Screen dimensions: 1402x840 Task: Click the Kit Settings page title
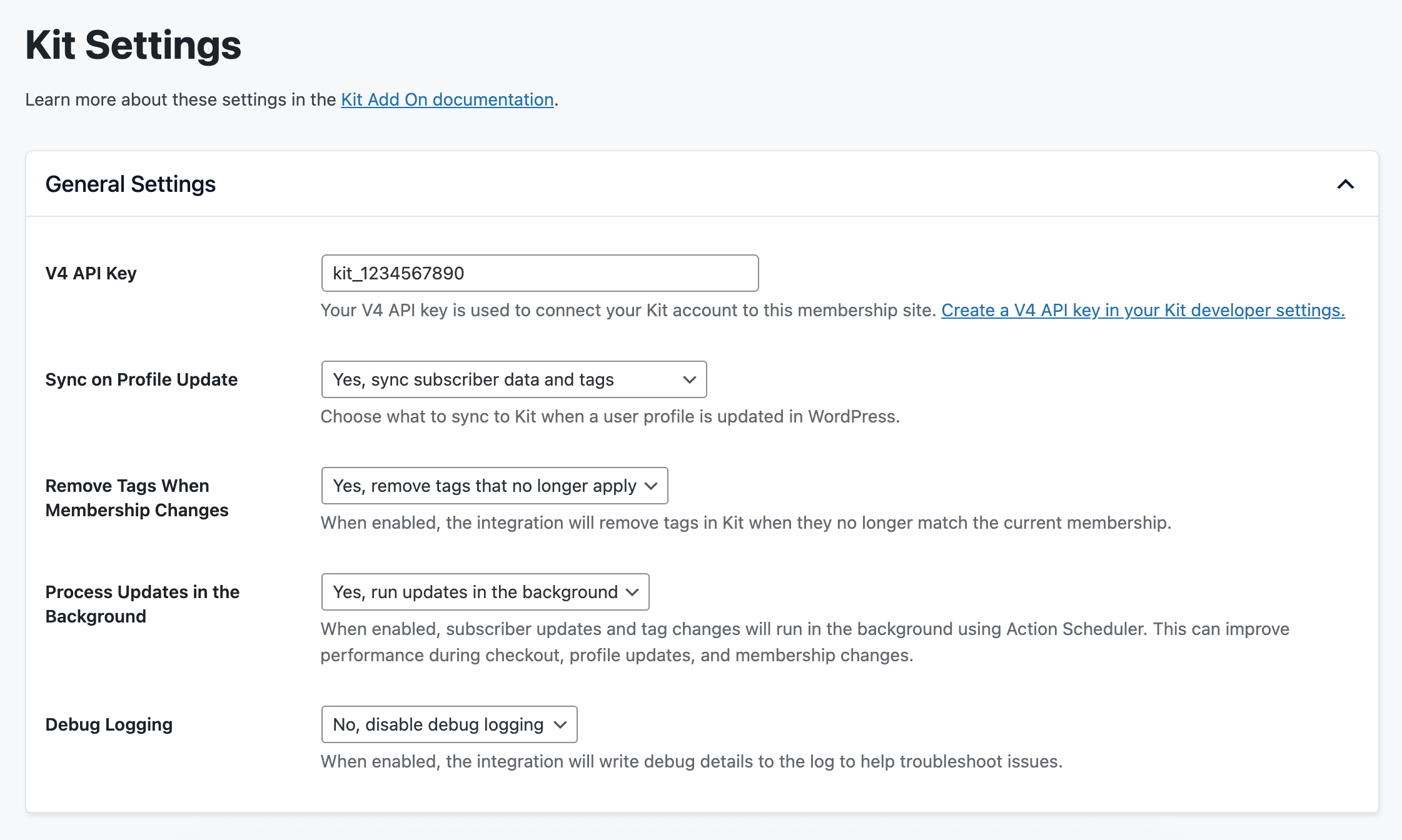133,45
